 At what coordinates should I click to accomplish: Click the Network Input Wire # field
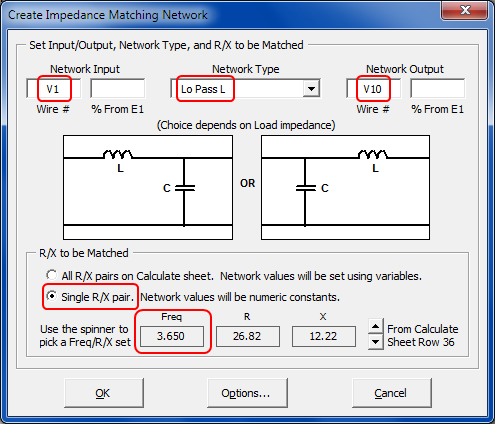[54, 89]
